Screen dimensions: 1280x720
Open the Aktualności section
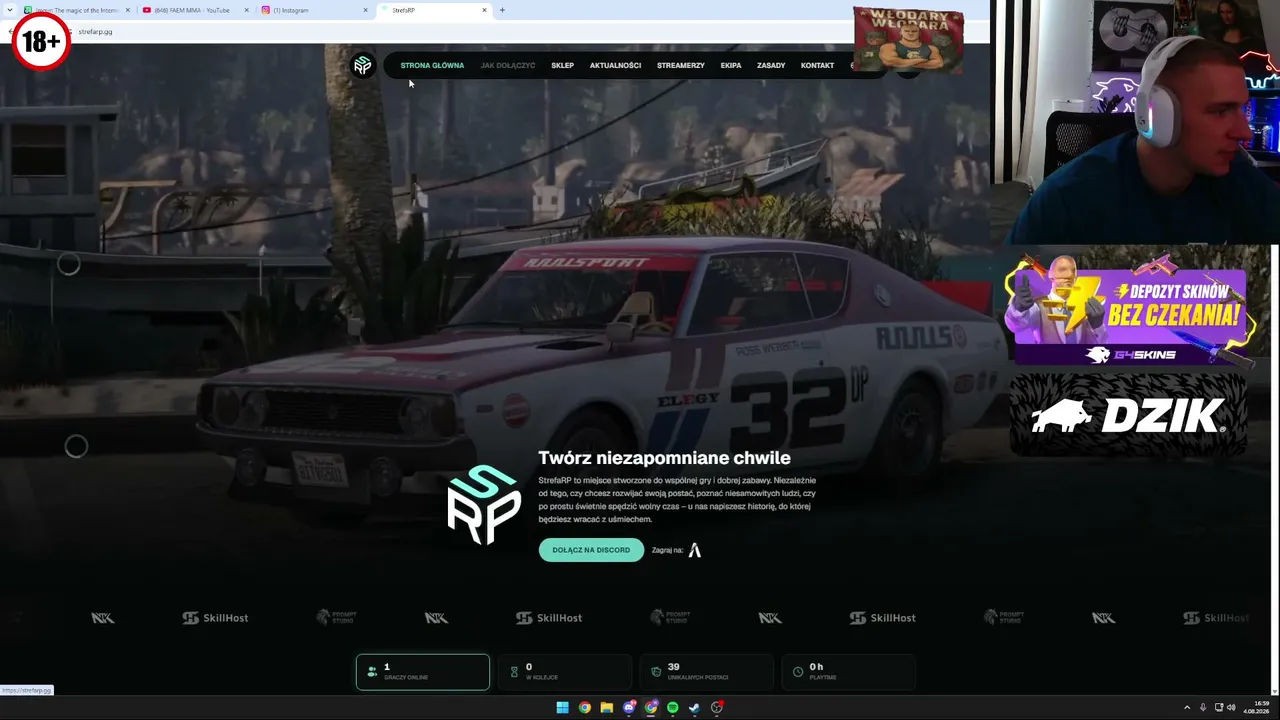coord(615,66)
